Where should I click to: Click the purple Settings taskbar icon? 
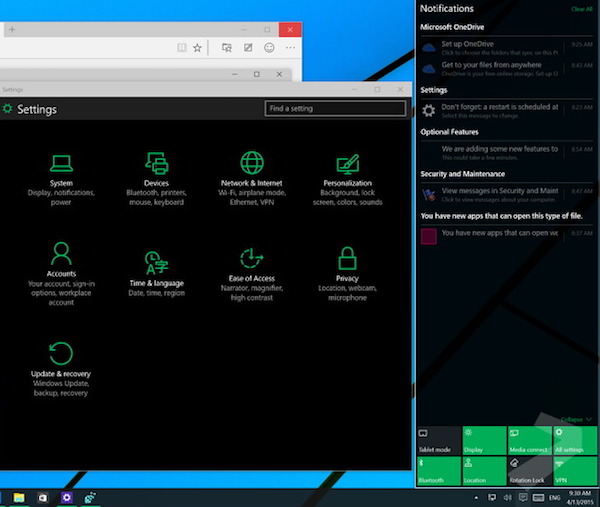66,497
